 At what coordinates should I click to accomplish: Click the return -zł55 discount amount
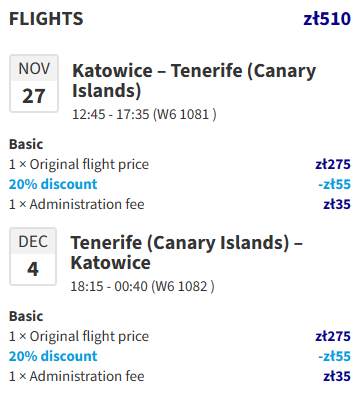click(334, 356)
